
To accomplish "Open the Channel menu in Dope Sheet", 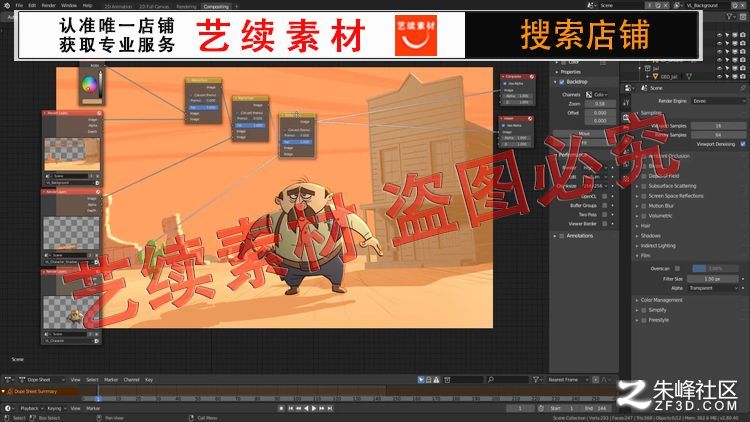I will point(131,379).
